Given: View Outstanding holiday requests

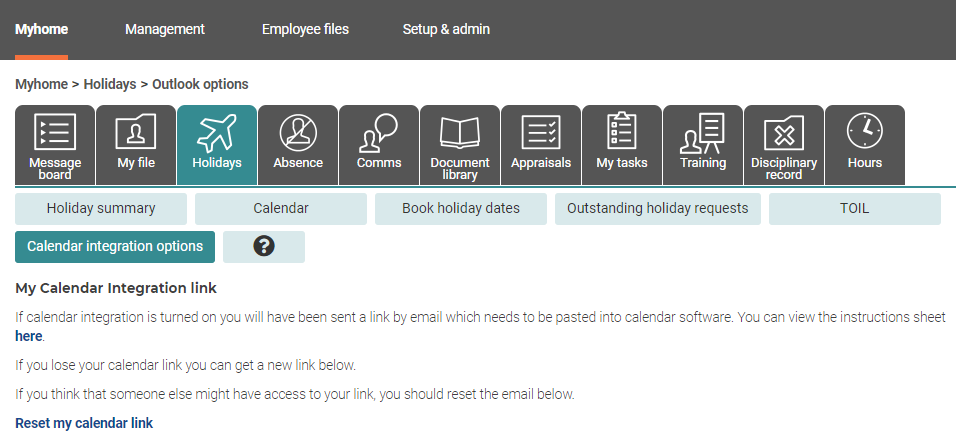Looking at the screenshot, I should (x=658, y=208).
